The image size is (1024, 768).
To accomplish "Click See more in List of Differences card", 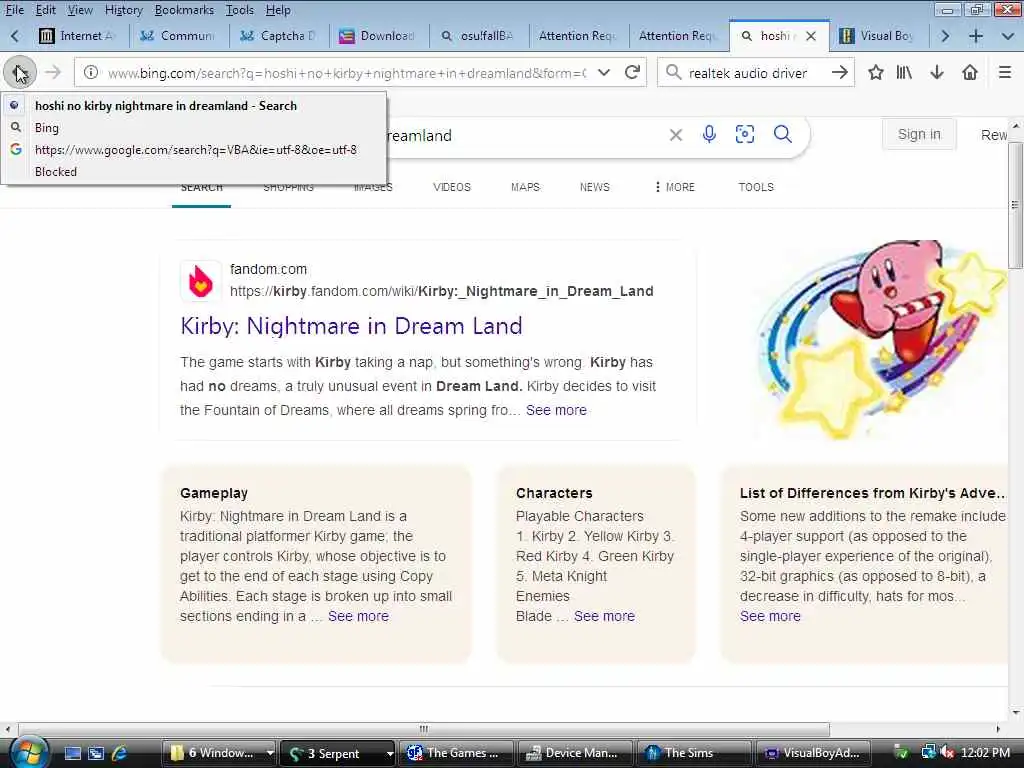I will tap(770, 616).
